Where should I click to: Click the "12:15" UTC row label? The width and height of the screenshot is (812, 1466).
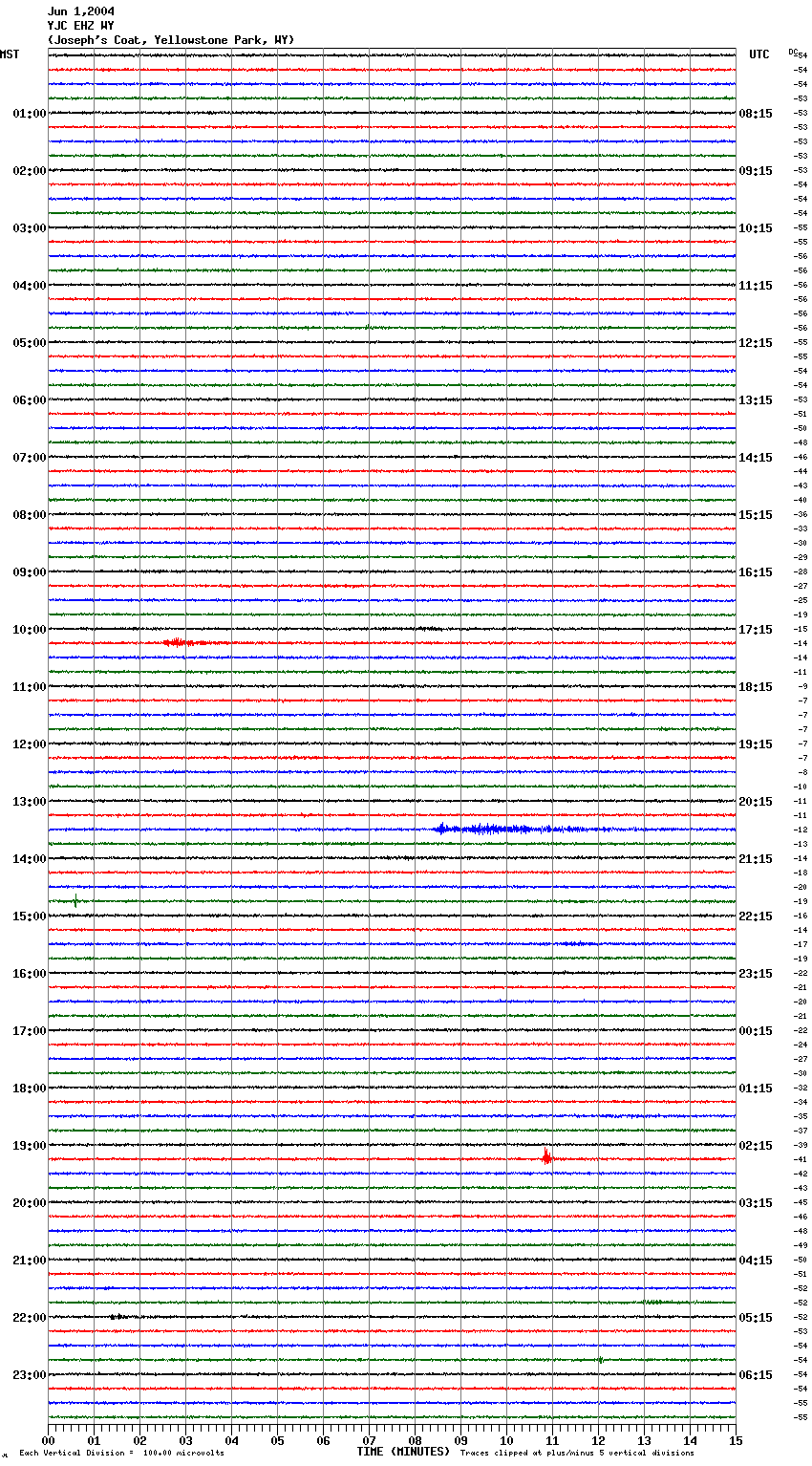point(756,343)
